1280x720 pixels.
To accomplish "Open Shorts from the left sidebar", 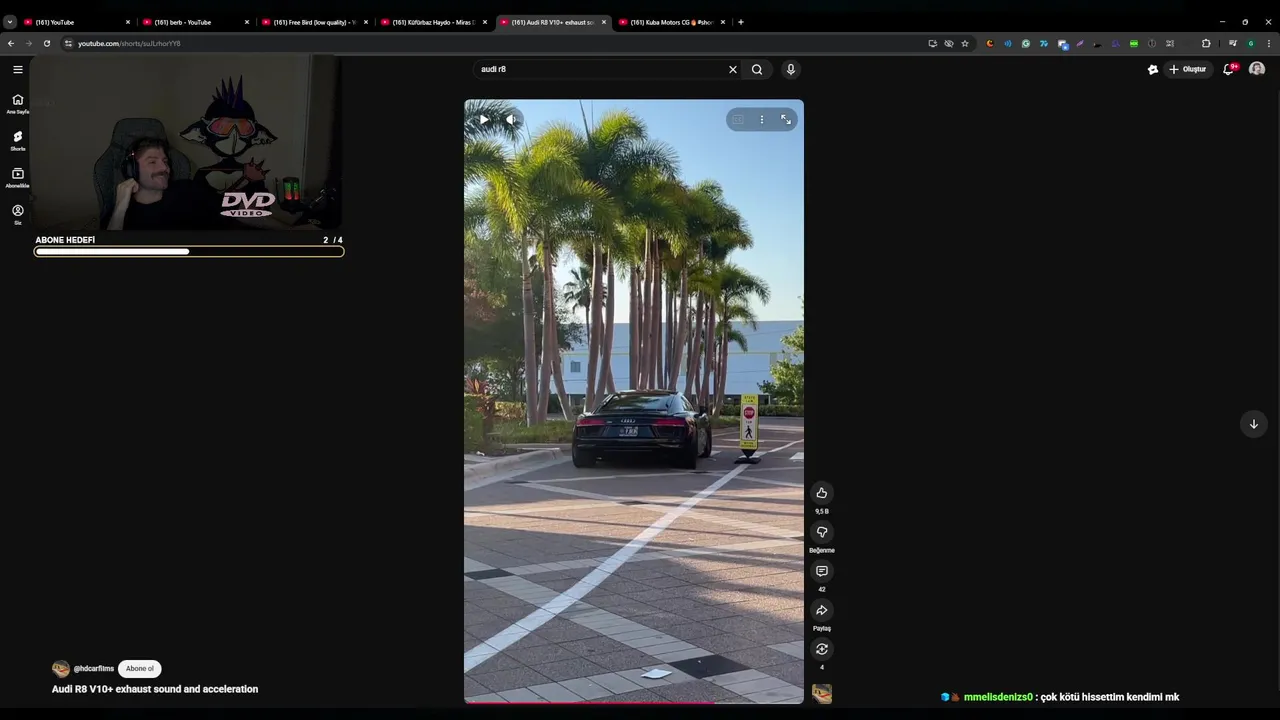I will (18, 140).
